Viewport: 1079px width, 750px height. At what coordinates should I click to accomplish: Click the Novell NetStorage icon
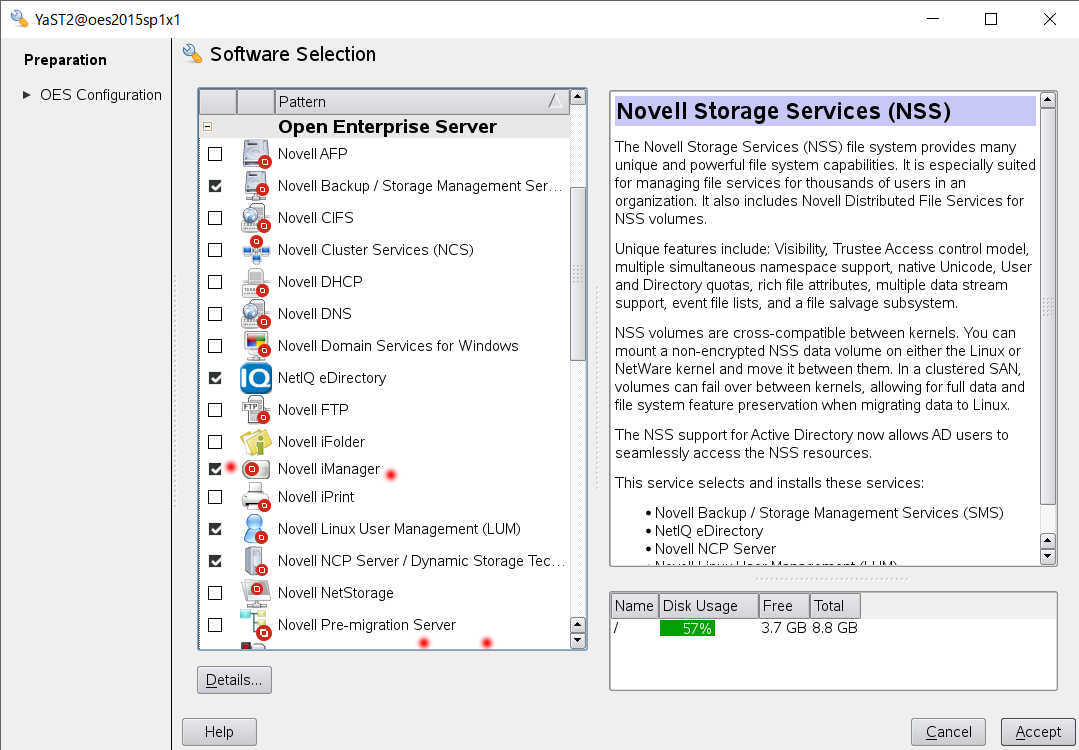(256, 592)
